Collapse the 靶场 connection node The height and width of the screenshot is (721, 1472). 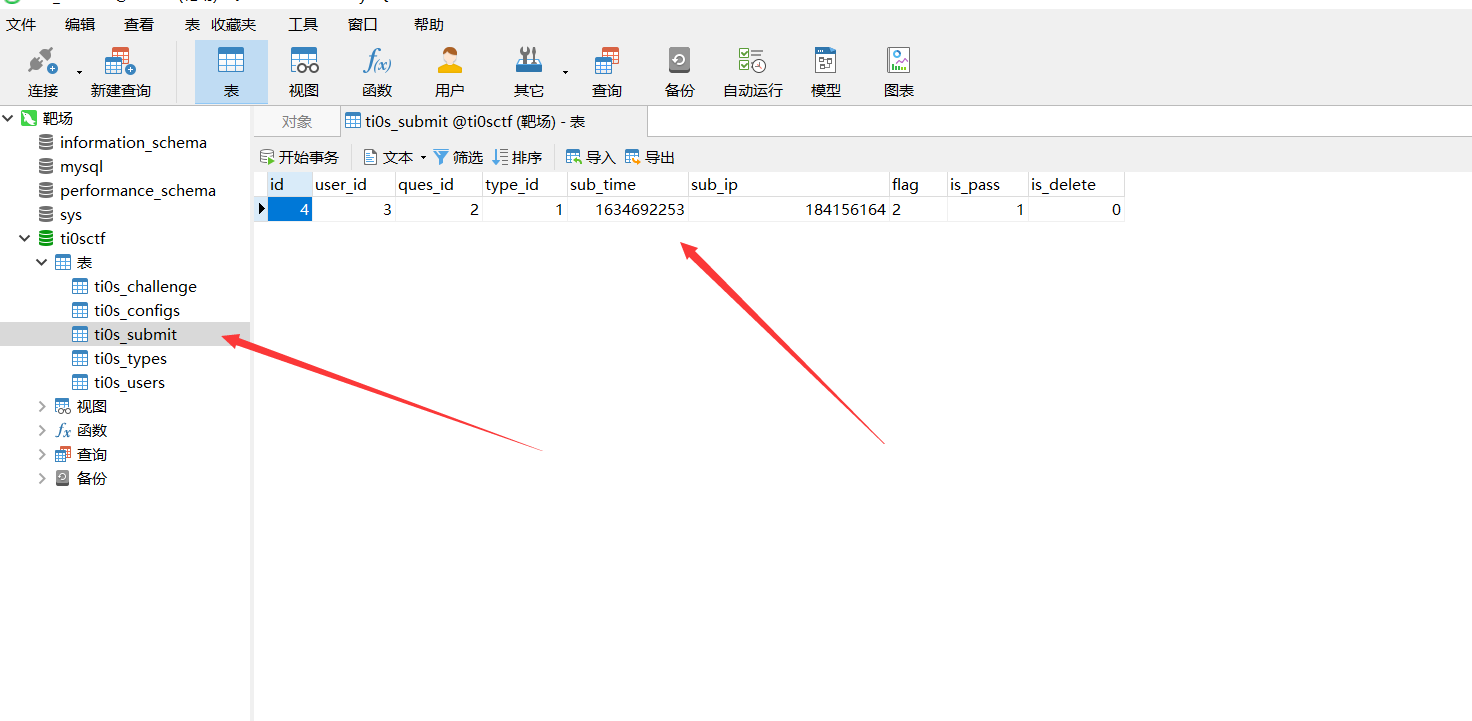(8, 119)
